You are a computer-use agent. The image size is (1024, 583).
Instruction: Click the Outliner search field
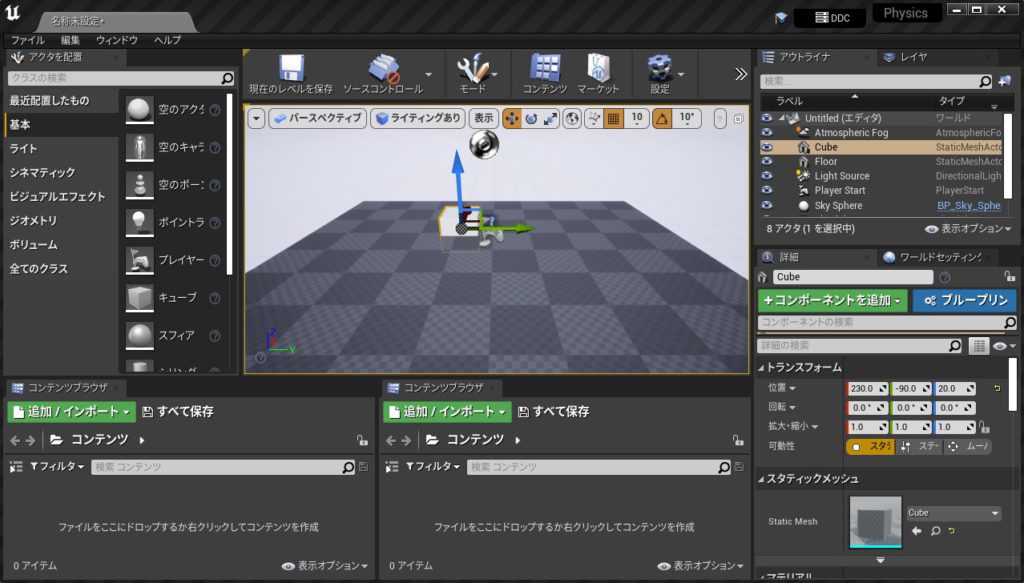[876, 81]
